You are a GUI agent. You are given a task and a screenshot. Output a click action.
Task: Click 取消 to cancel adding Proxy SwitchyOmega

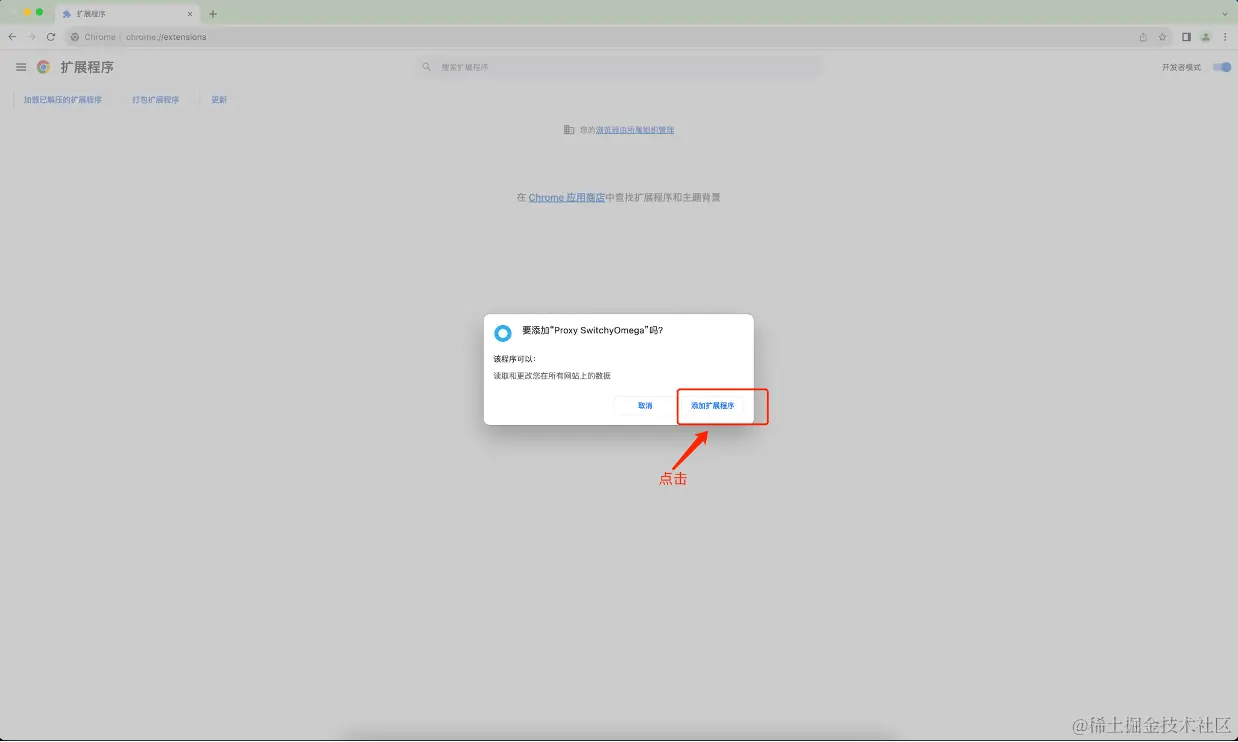pos(645,406)
